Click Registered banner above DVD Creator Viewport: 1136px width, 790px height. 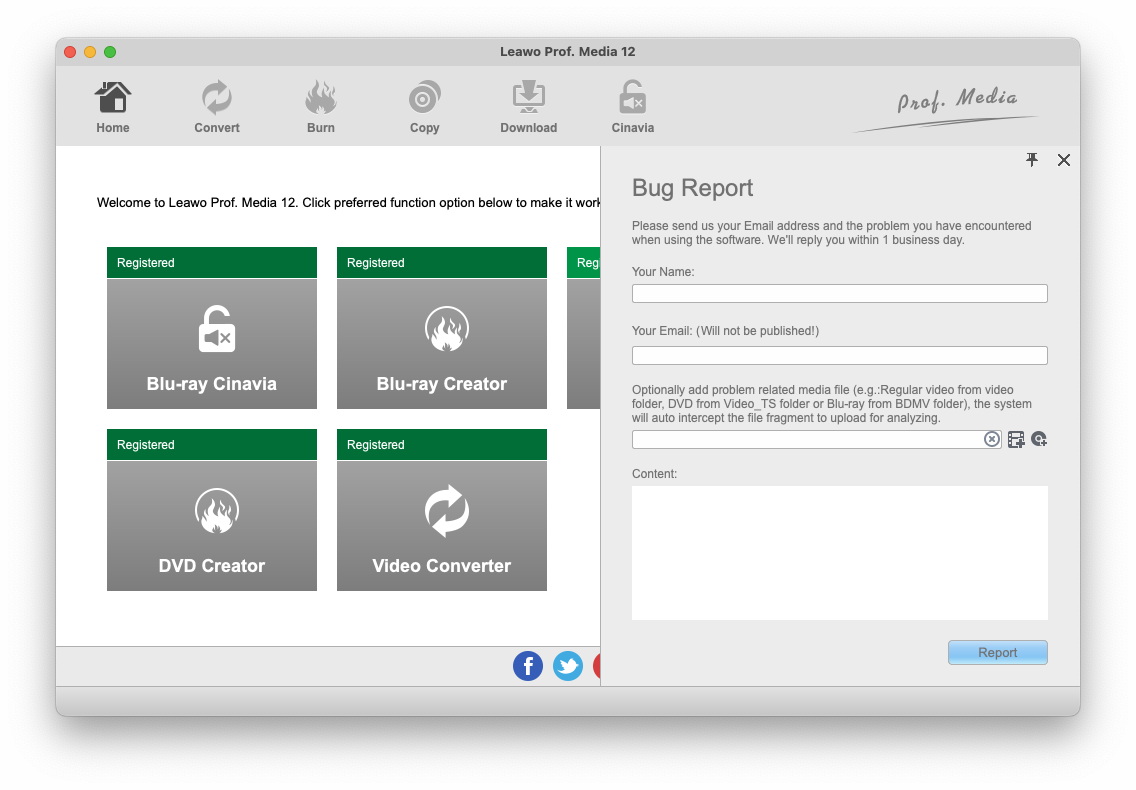coord(212,444)
